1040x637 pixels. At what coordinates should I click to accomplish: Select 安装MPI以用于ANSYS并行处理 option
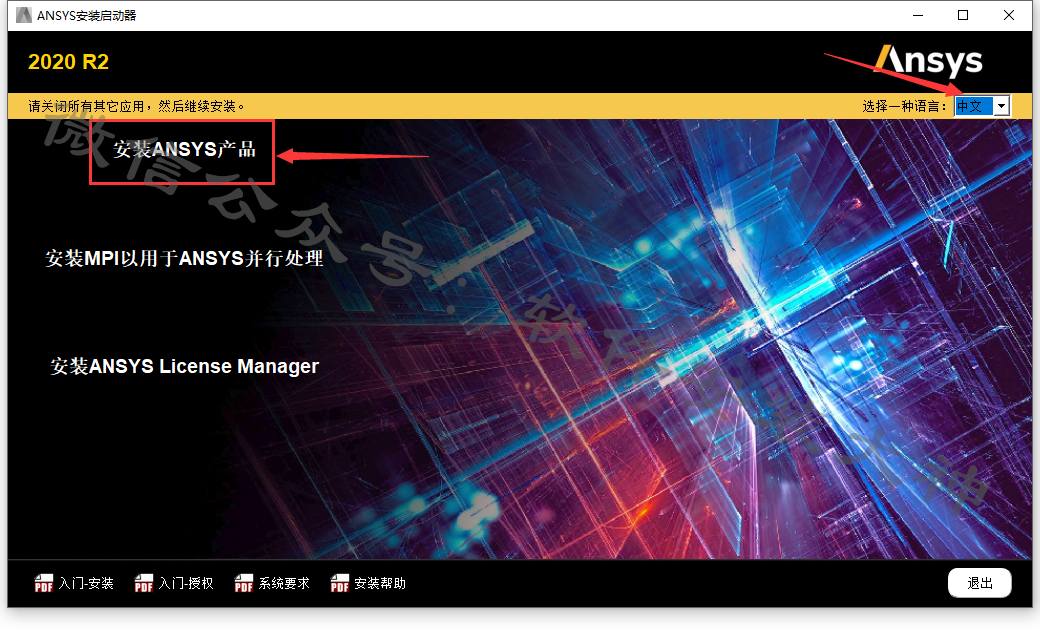tap(184, 258)
